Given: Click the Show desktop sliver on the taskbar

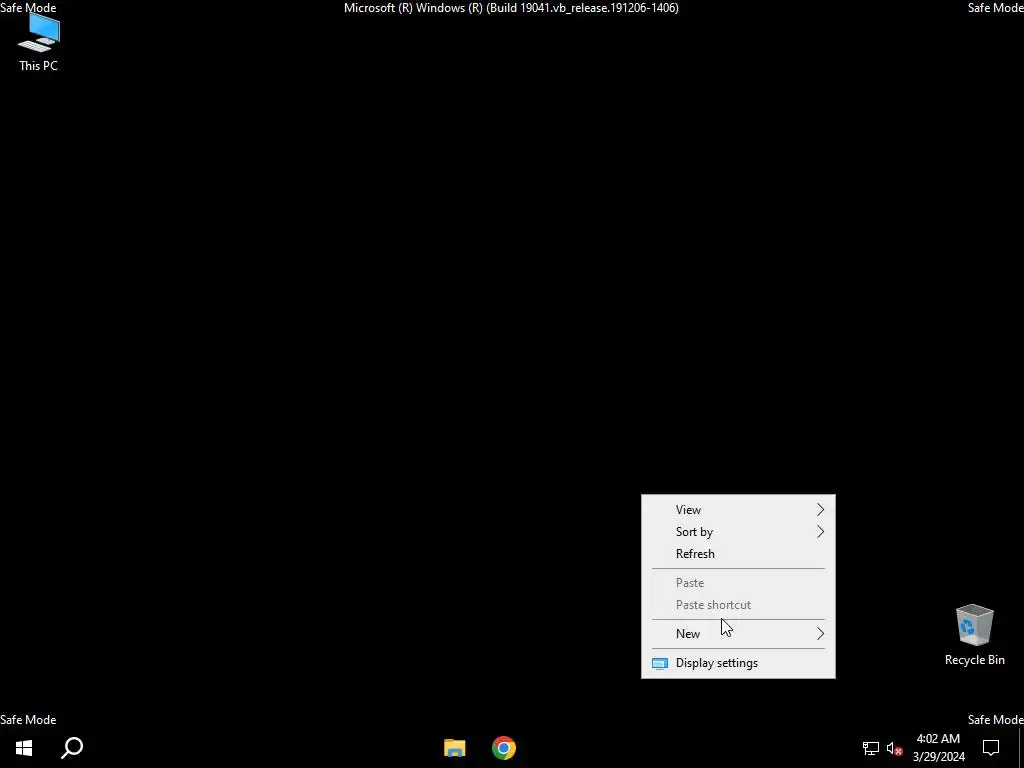Looking at the screenshot, I should (x=1021, y=748).
